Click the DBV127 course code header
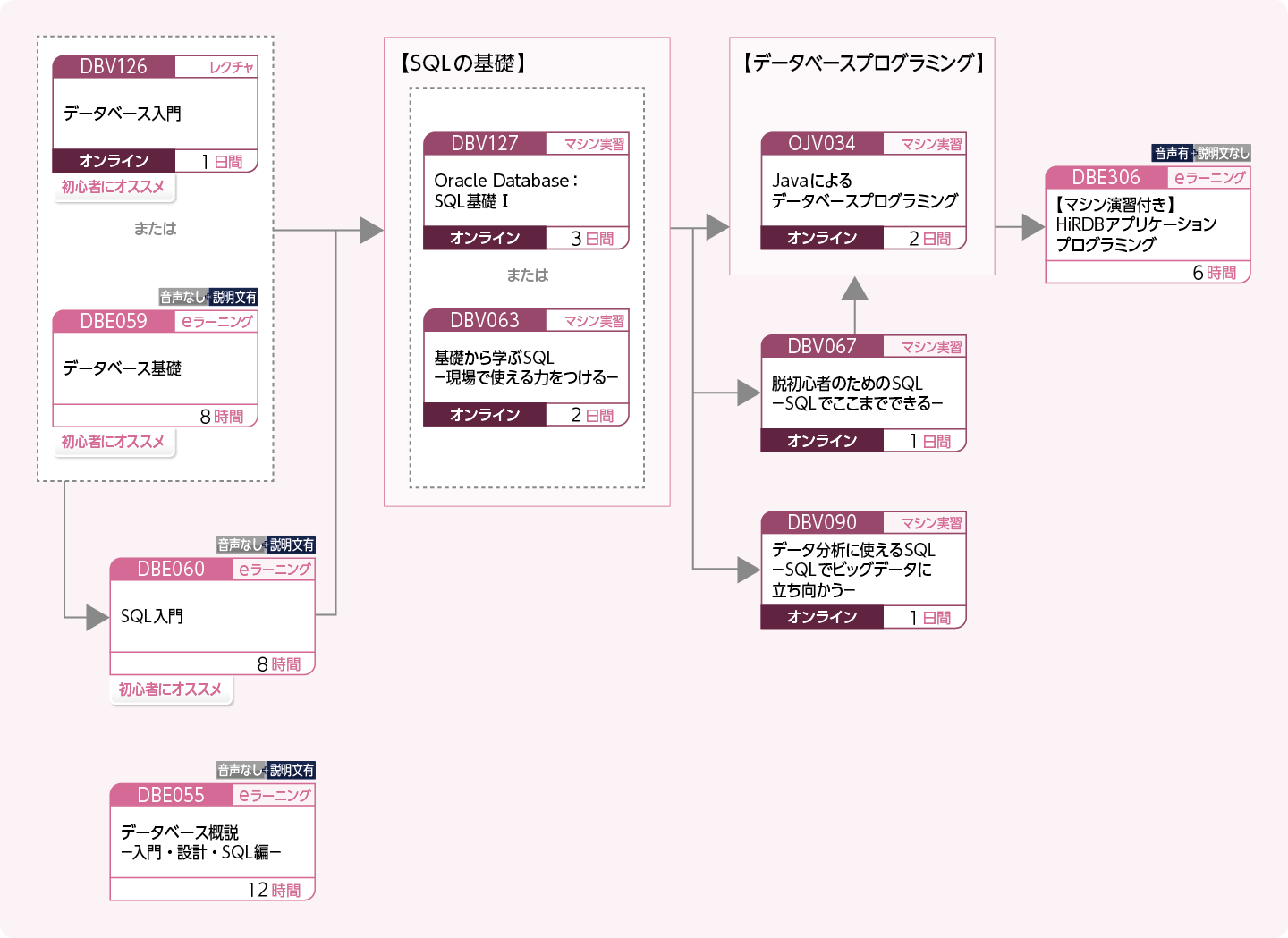The width and height of the screenshot is (1288, 938). point(485,143)
